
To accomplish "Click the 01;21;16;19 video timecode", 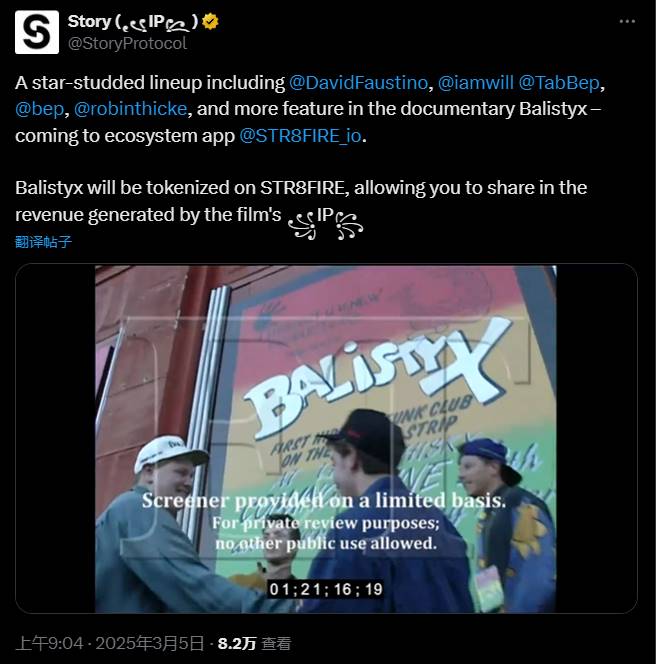I will (x=326, y=589).
